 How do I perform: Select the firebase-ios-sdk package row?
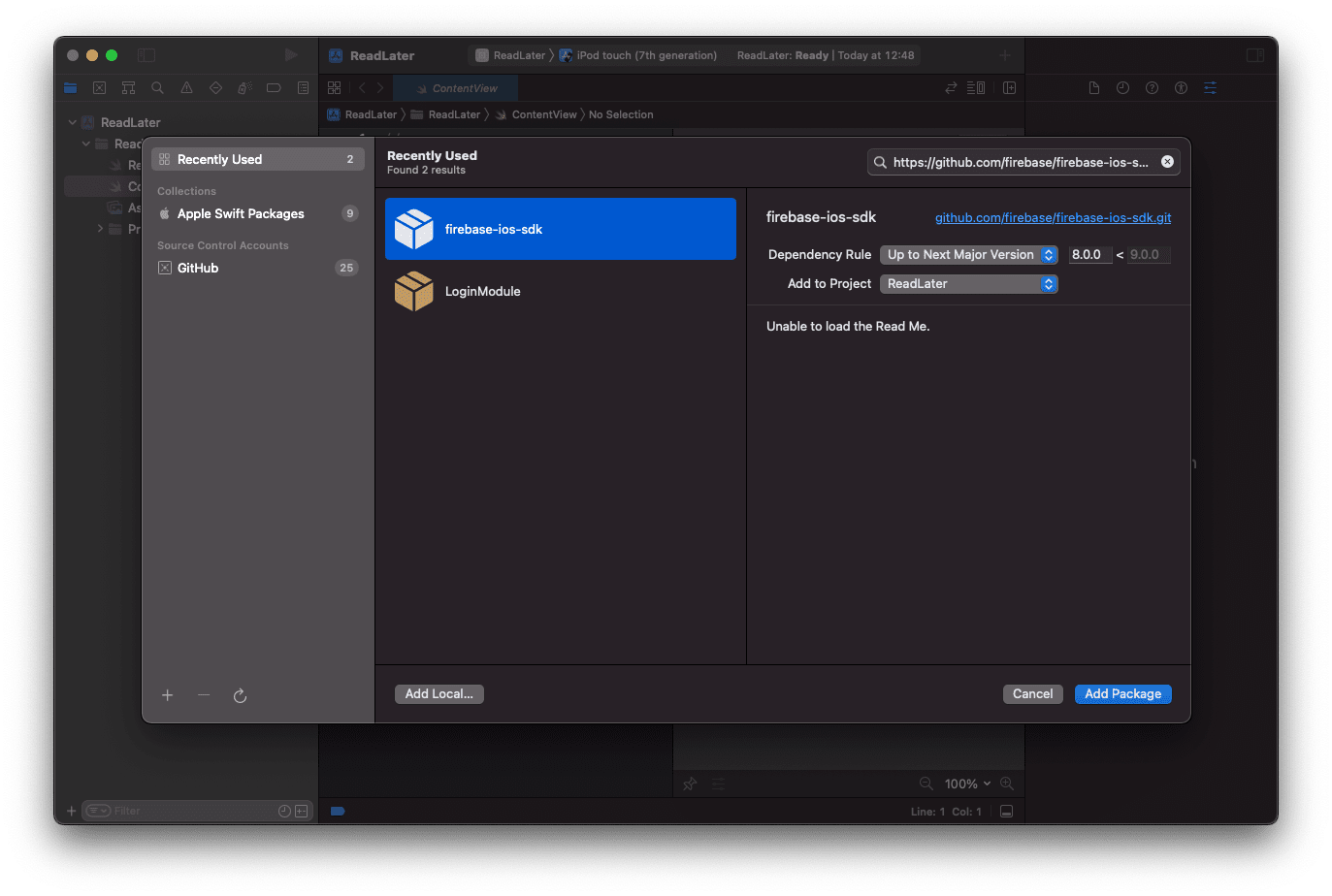[561, 229]
